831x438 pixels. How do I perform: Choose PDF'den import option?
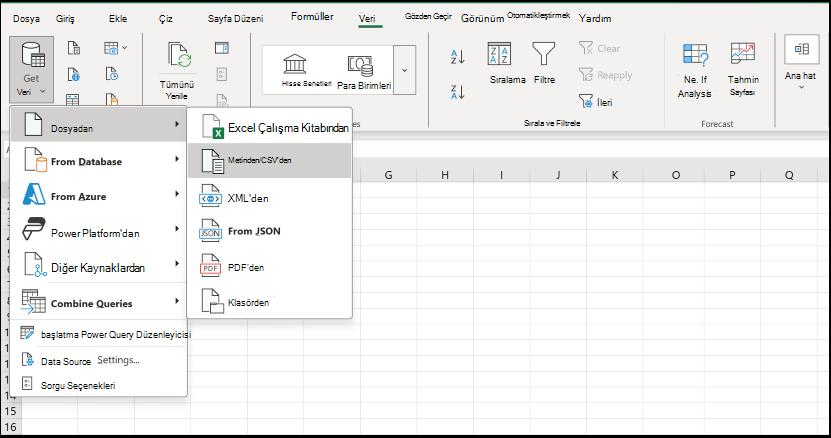click(x=270, y=267)
